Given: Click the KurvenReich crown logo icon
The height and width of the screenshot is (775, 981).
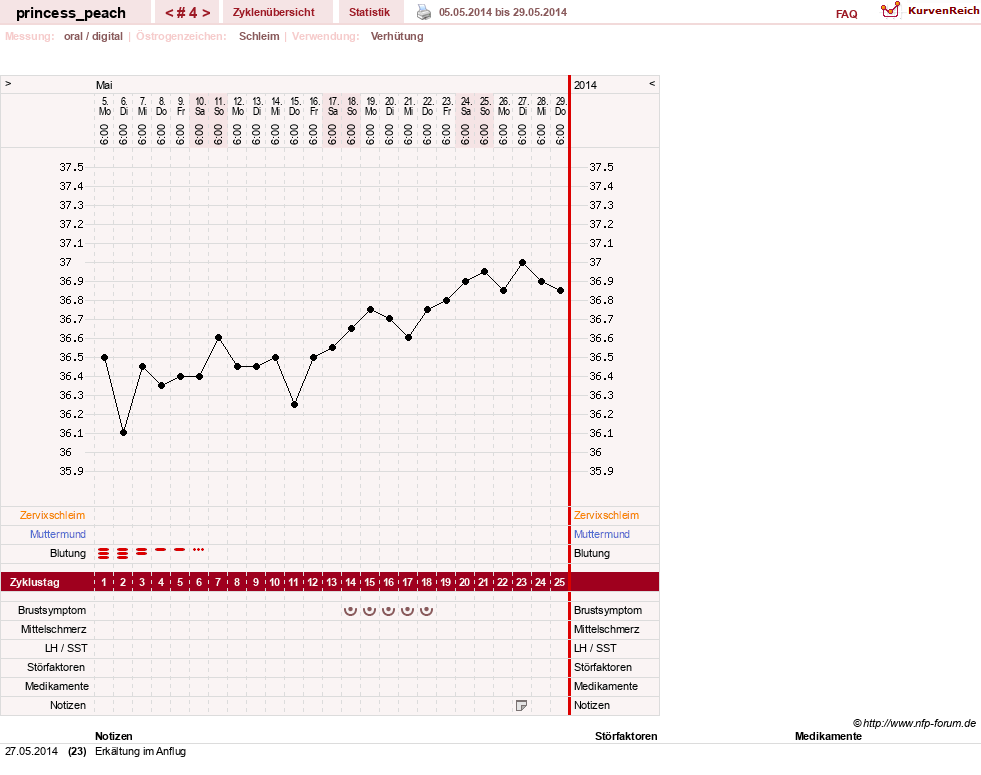Looking at the screenshot, I should 890,10.
